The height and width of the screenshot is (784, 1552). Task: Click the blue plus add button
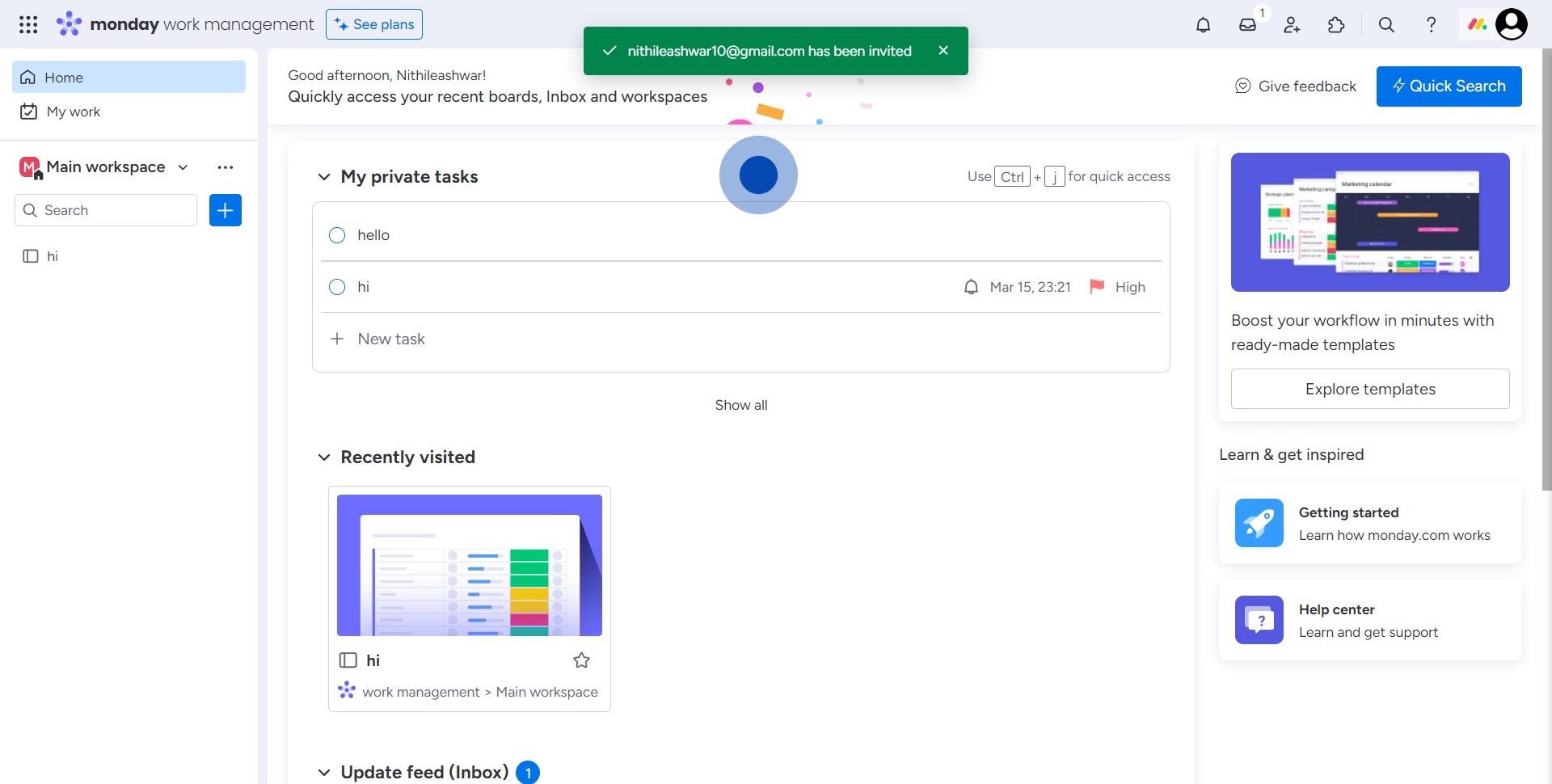click(225, 210)
